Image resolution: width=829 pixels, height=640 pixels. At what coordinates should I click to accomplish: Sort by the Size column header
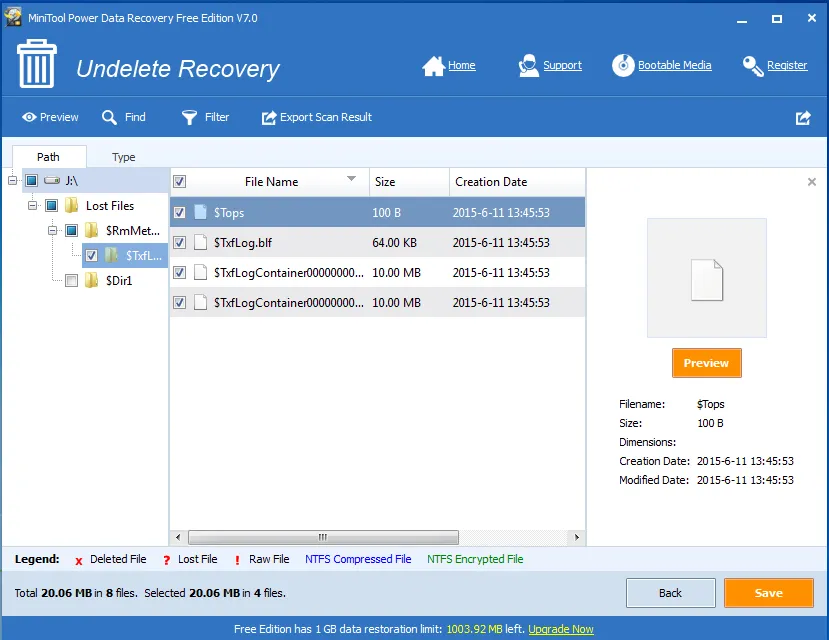point(409,182)
